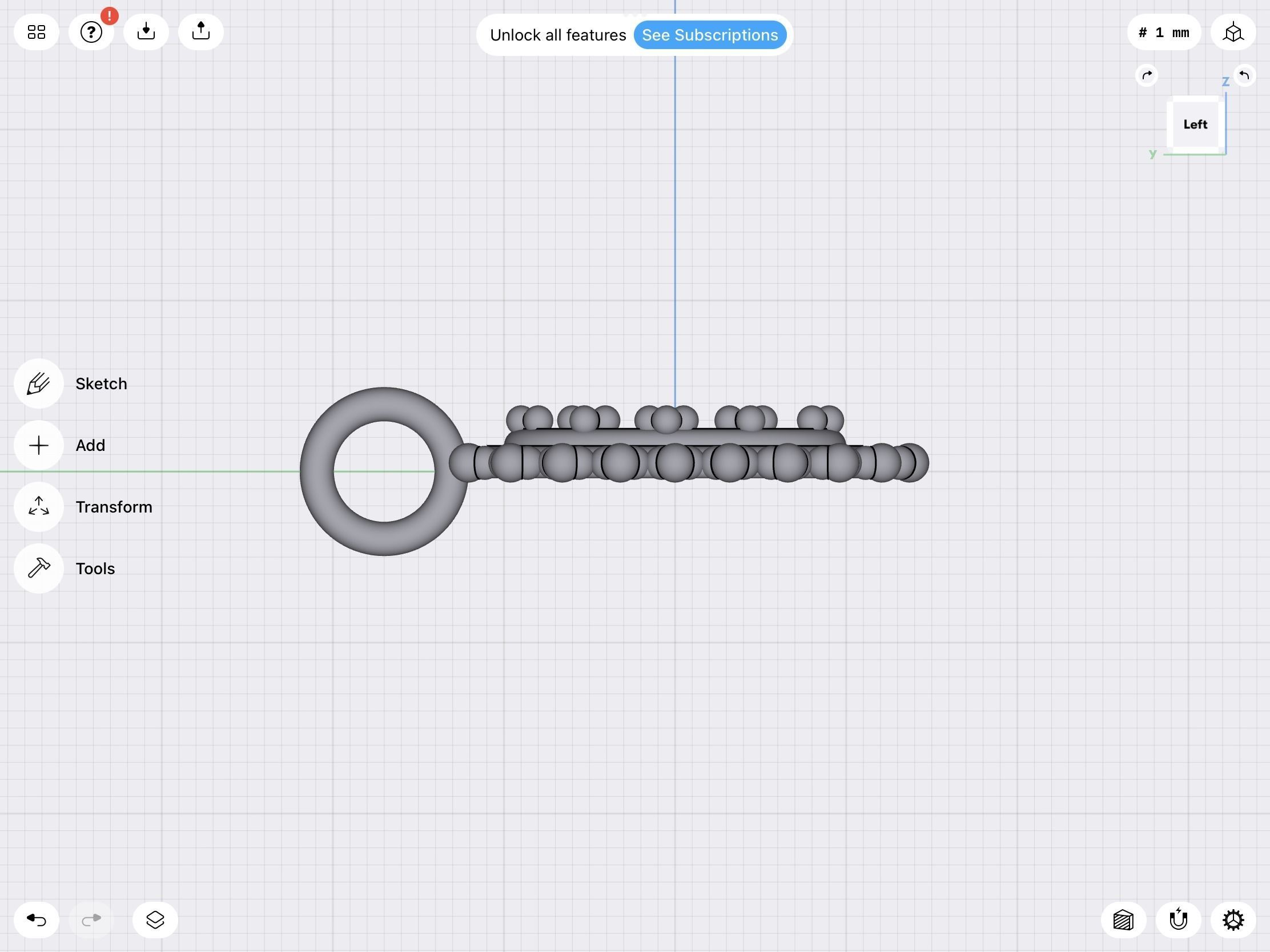The width and height of the screenshot is (1270, 952).
Task: Open the settings gear
Action: point(1233,920)
